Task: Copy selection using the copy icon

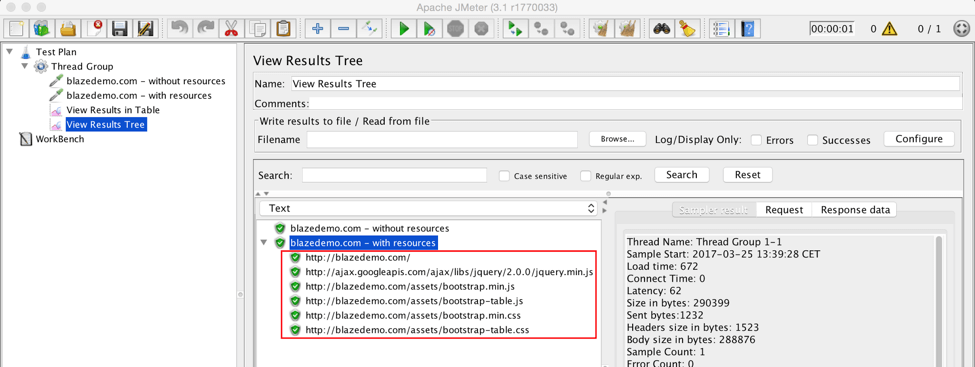Action: pos(257,29)
